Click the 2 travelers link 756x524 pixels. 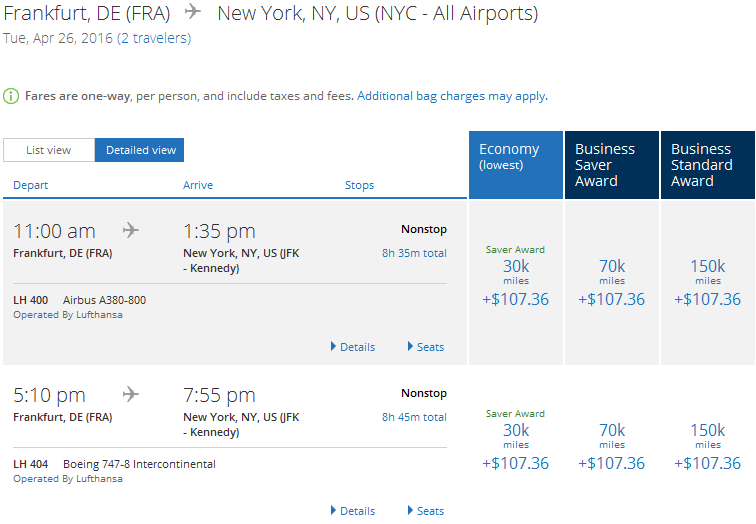point(154,38)
